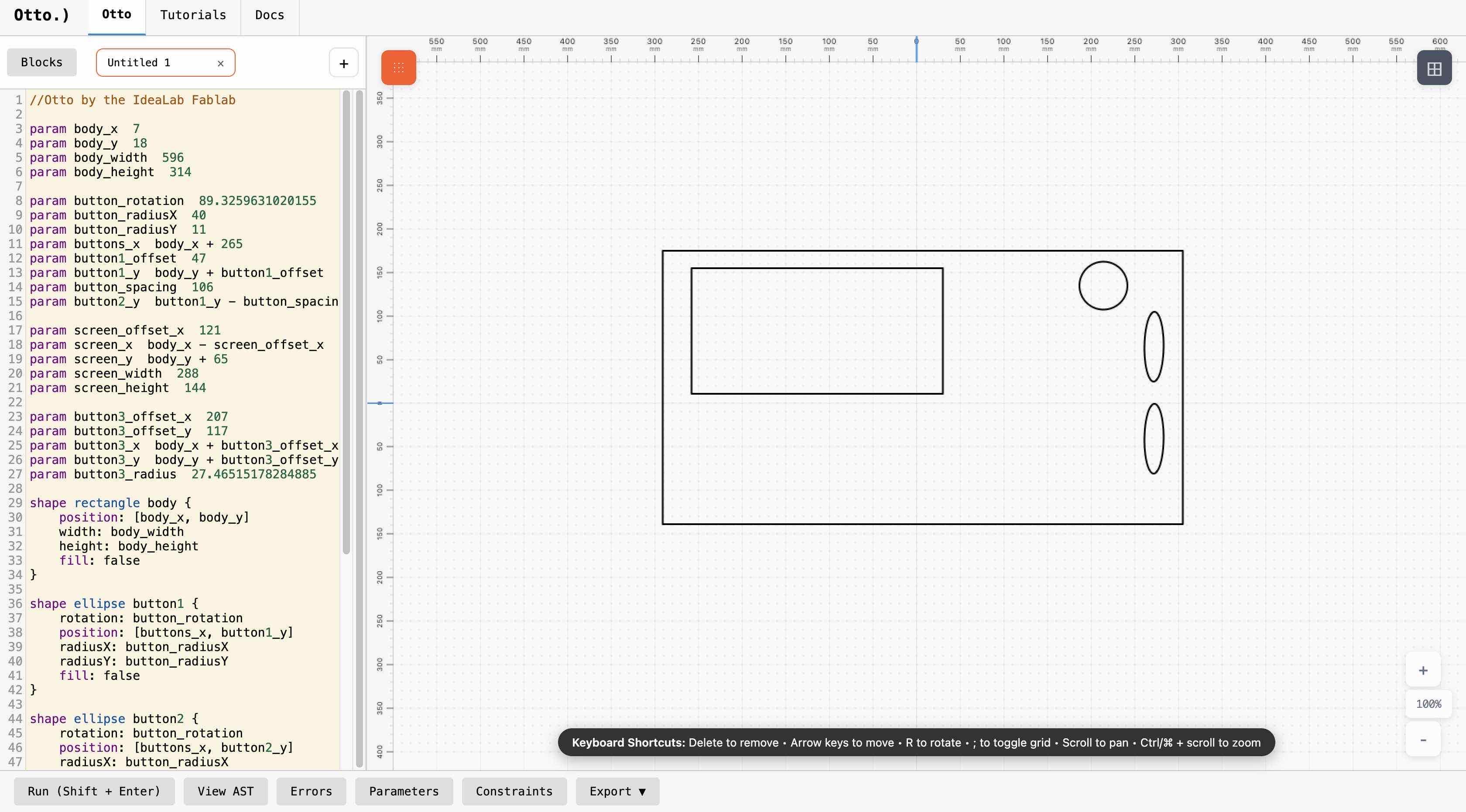Click the View AST button
Image resolution: width=1466 pixels, height=812 pixels.
coord(226,791)
